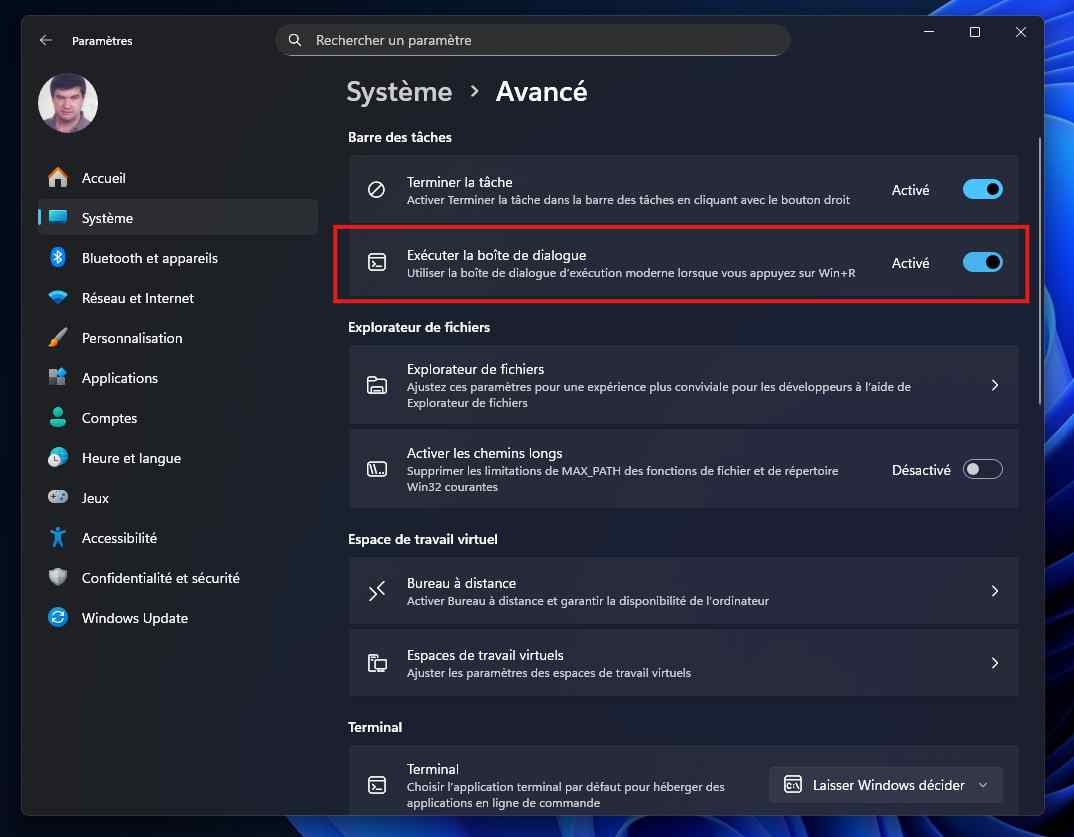Open the Laisser Windows décider dropdown
Screen dimensions: 1074x837
pyautogui.click(x=886, y=785)
